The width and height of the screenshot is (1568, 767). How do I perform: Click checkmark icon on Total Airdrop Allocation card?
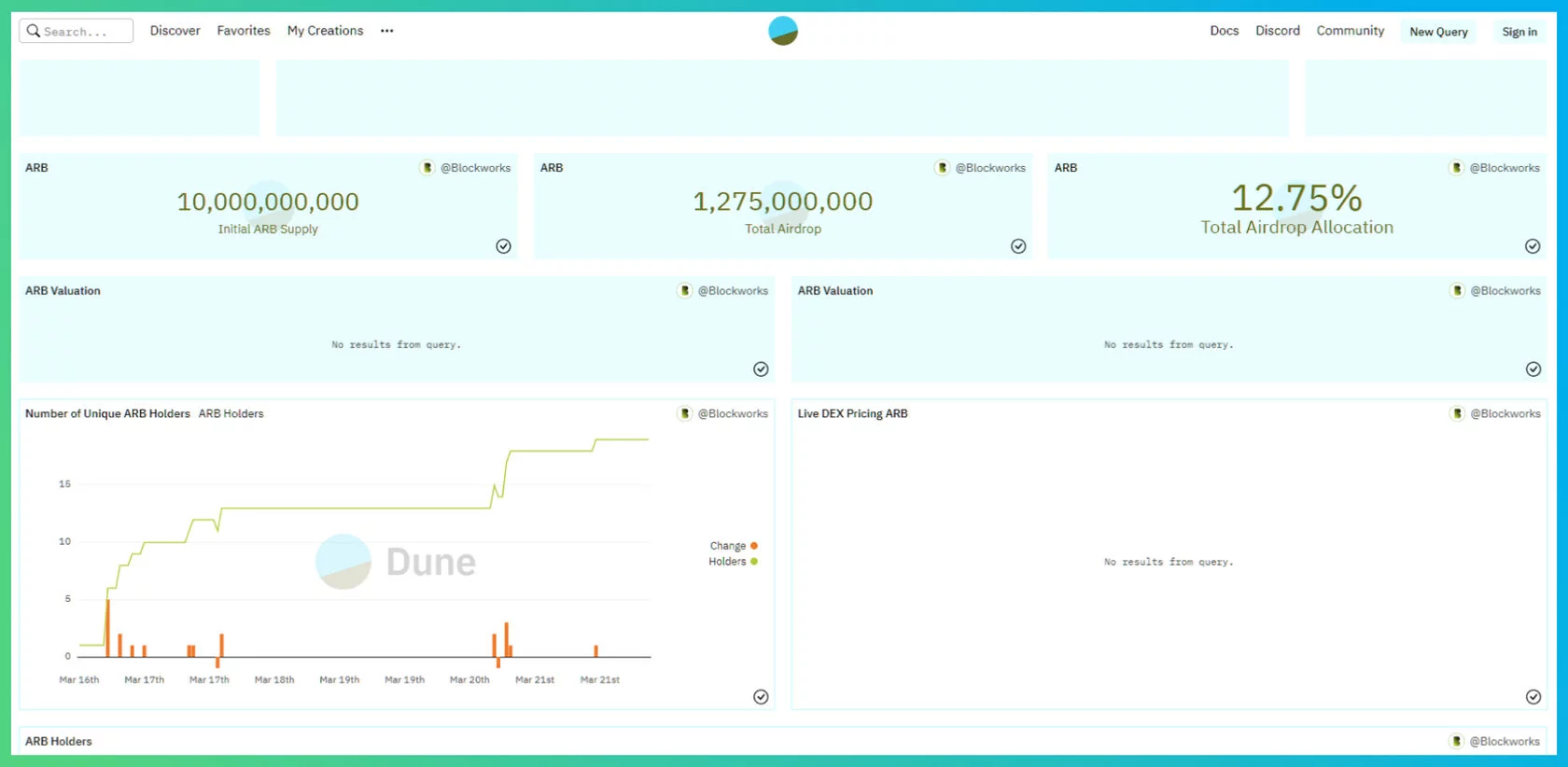(1533, 246)
